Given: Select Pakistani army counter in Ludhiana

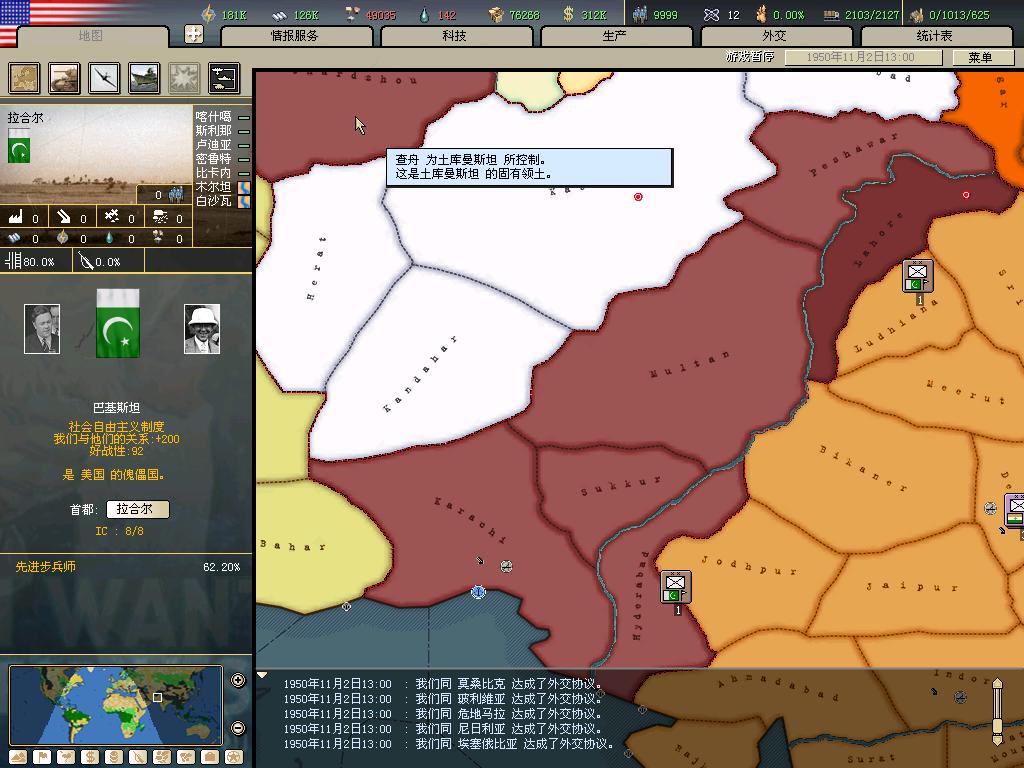Looking at the screenshot, I should [x=918, y=276].
